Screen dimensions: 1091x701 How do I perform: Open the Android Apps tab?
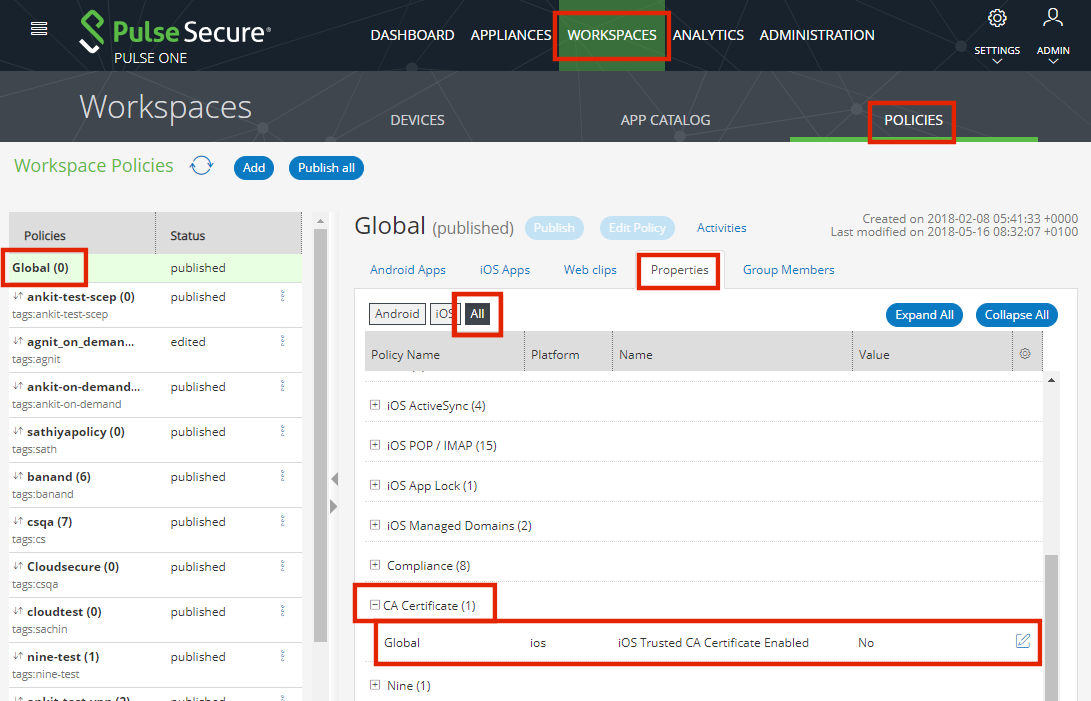(x=408, y=270)
